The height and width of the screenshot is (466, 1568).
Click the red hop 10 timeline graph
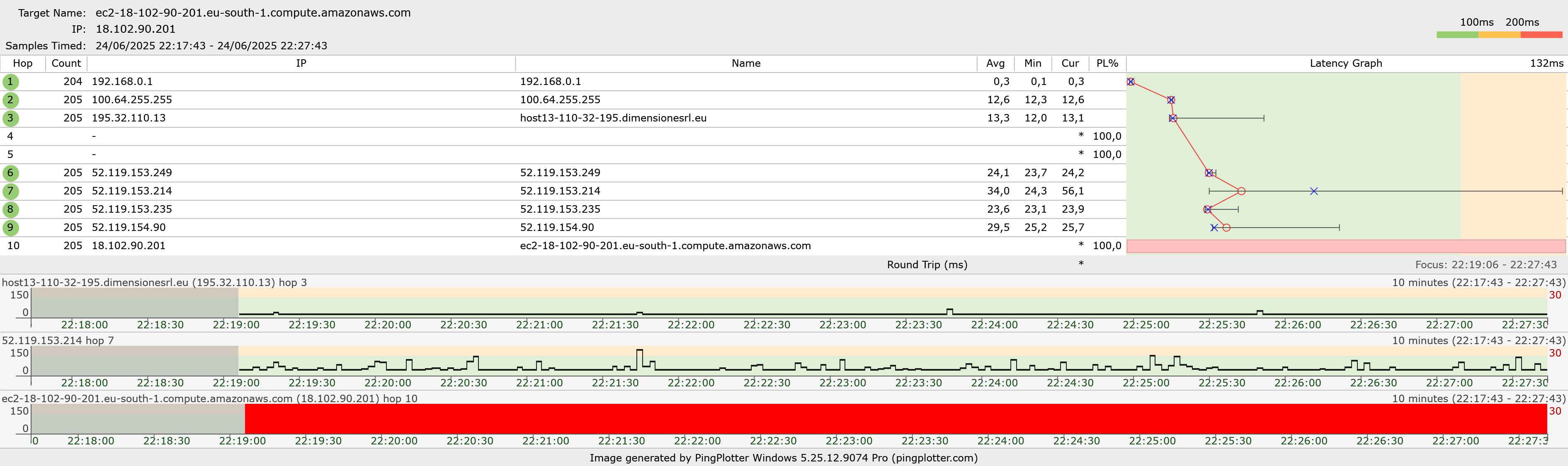click(895, 419)
